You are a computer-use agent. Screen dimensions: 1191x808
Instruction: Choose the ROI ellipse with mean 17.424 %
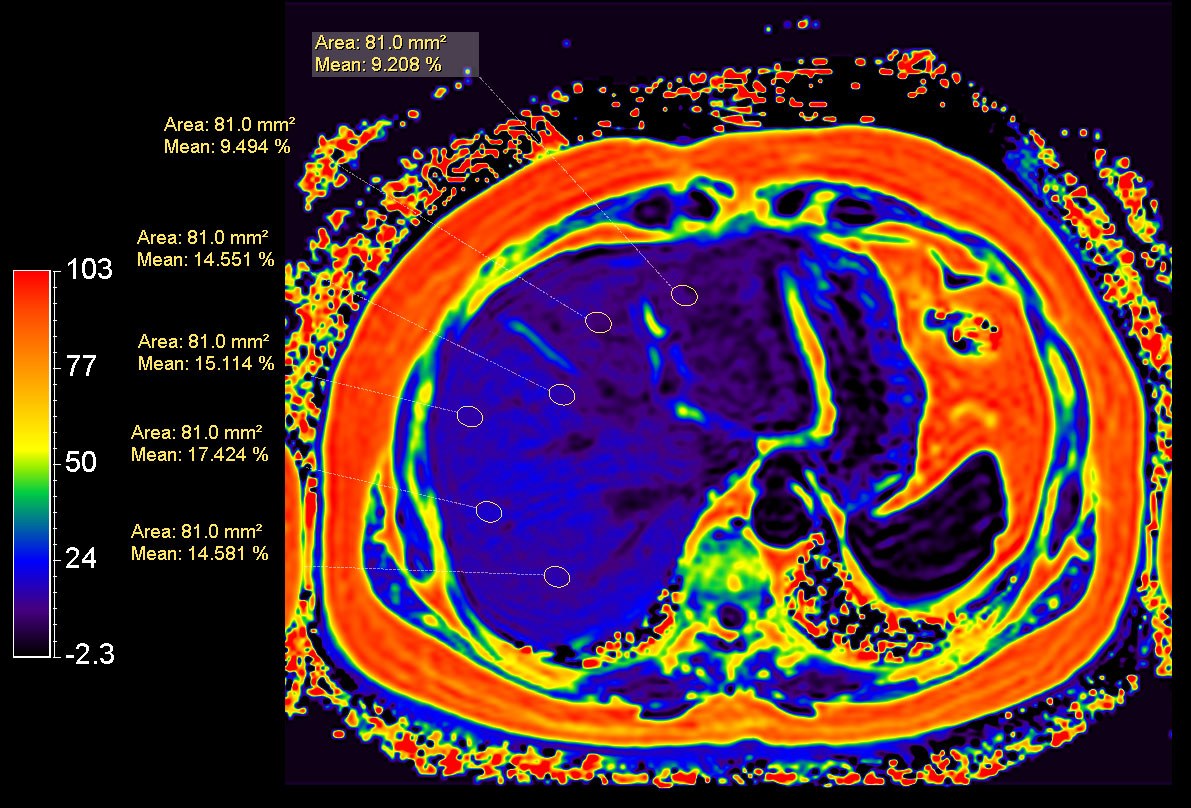[x=489, y=512]
